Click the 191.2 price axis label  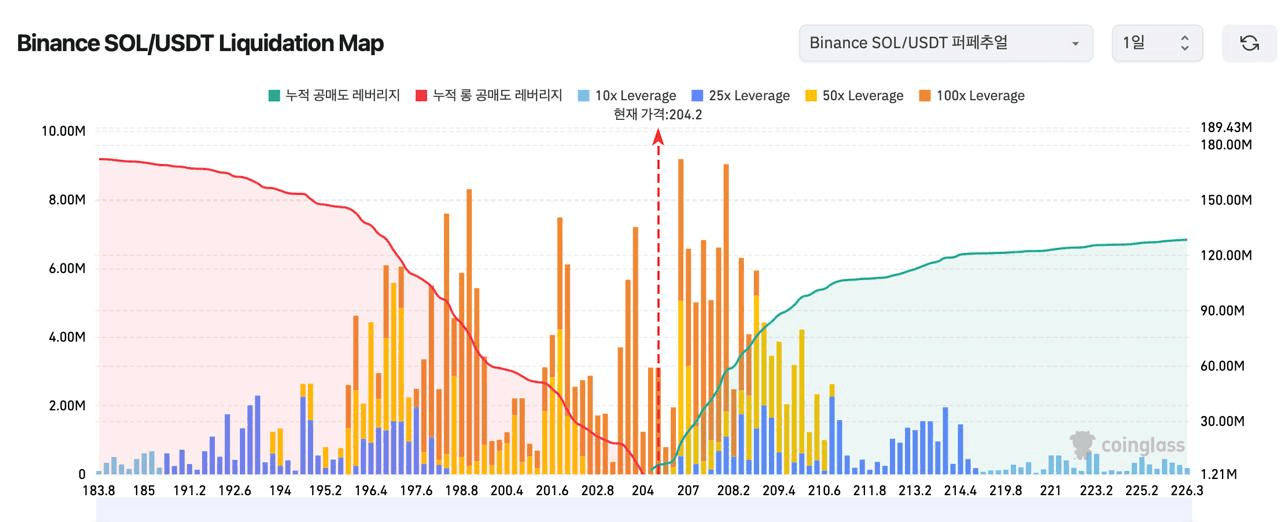pyautogui.click(x=189, y=491)
